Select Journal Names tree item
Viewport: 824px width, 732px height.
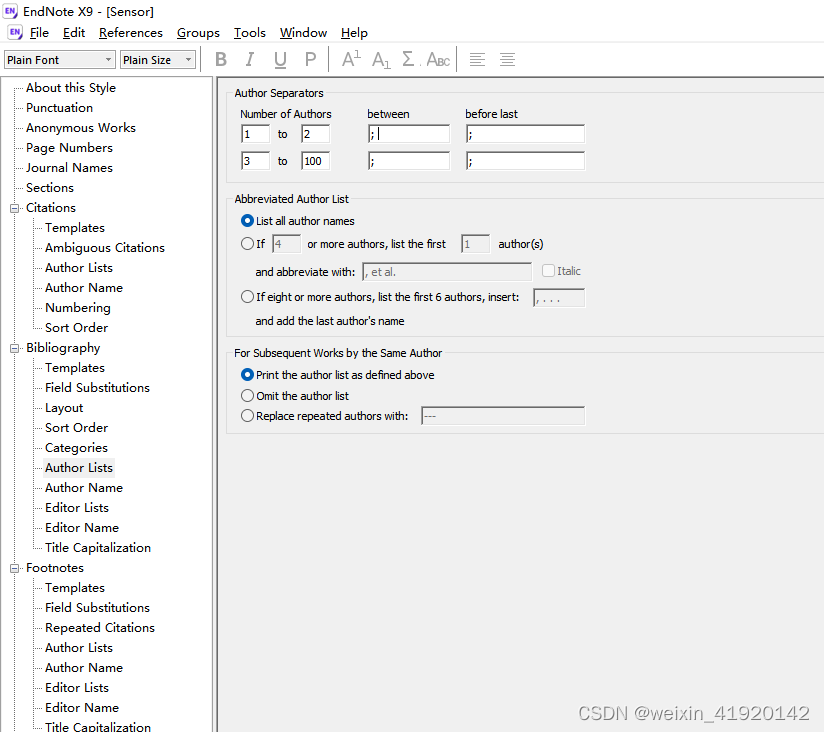coord(69,168)
